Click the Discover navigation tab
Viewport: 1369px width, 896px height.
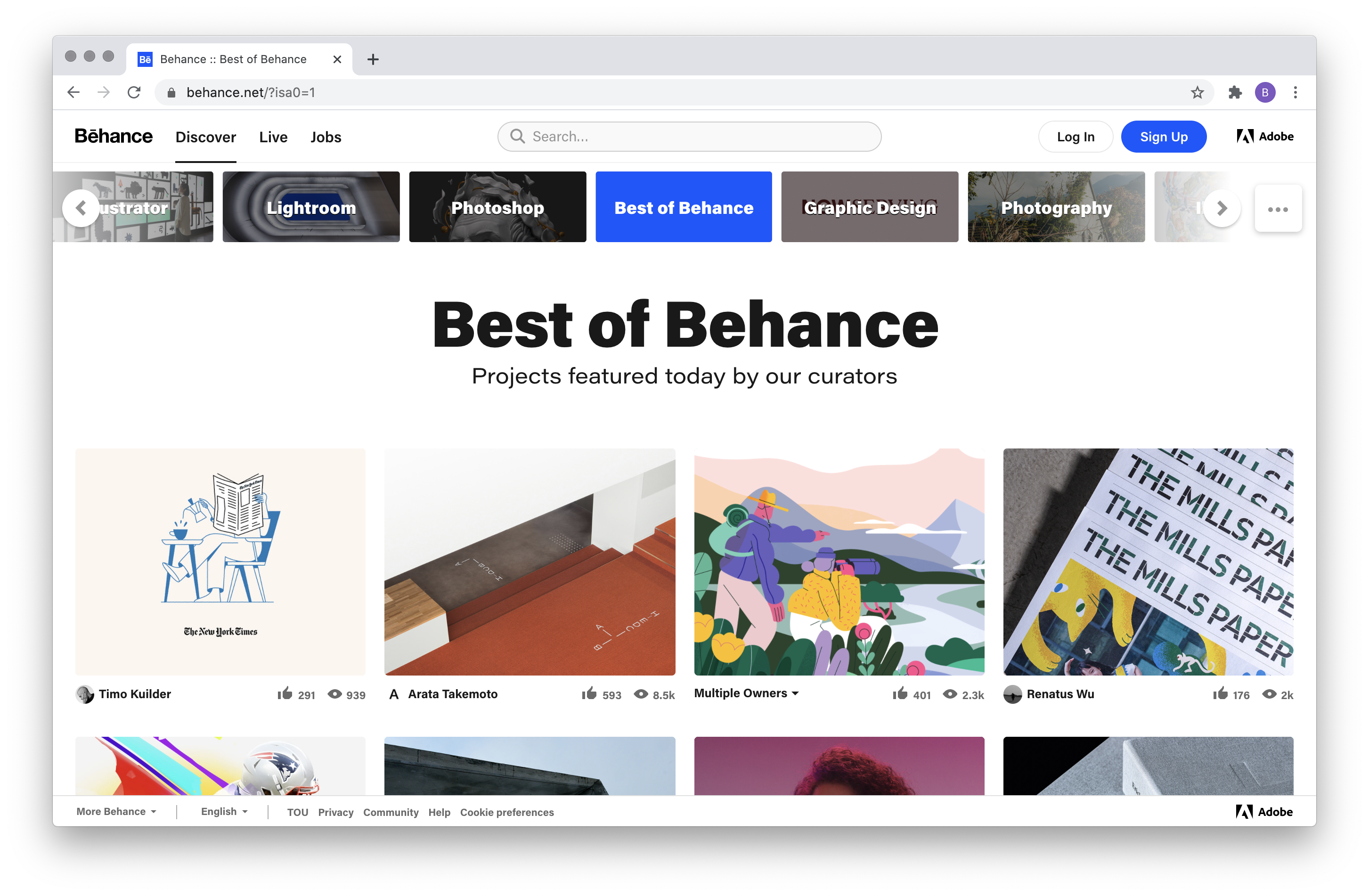pyautogui.click(x=206, y=137)
